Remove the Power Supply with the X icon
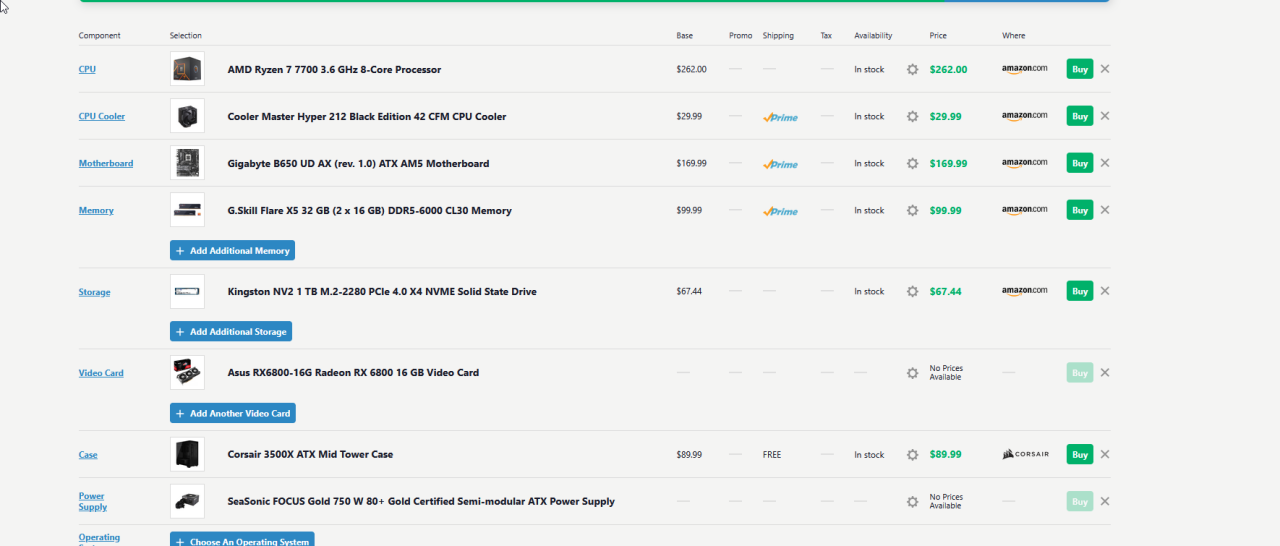The width and height of the screenshot is (1280, 546). coord(1105,501)
